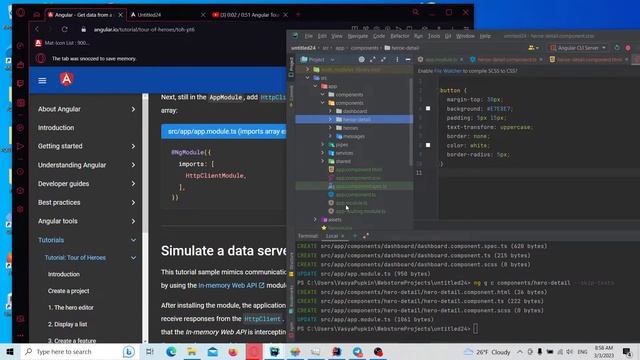The width and height of the screenshot is (640, 360).
Task: Open the Window menu in WebStorm
Action: (x=465, y=36)
